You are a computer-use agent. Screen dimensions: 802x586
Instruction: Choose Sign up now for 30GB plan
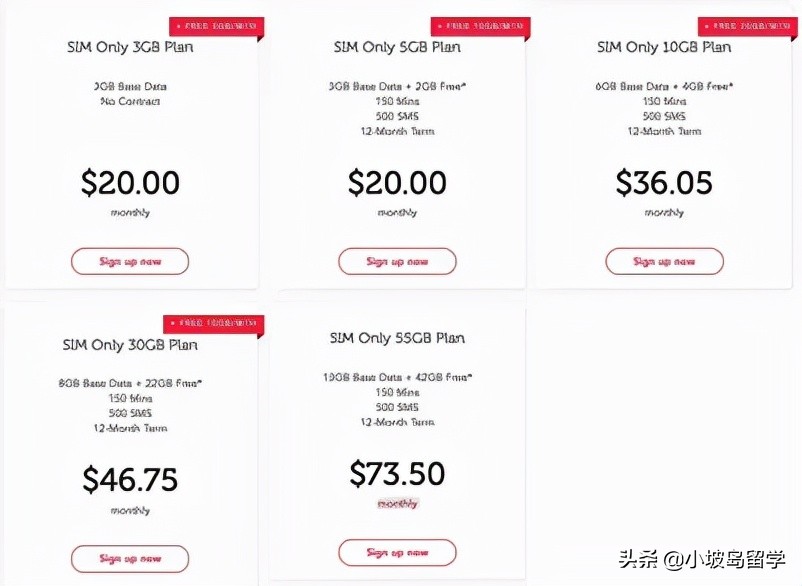click(x=130, y=558)
